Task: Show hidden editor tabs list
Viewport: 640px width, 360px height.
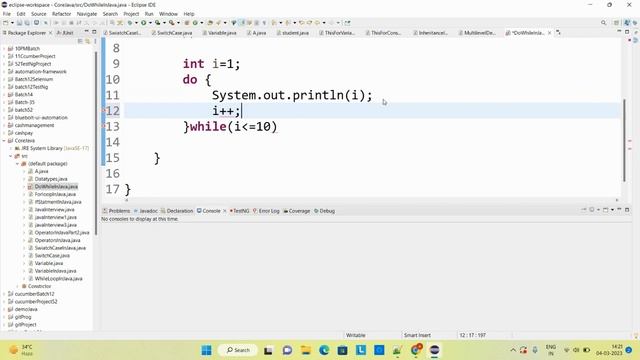Action: [558, 32]
